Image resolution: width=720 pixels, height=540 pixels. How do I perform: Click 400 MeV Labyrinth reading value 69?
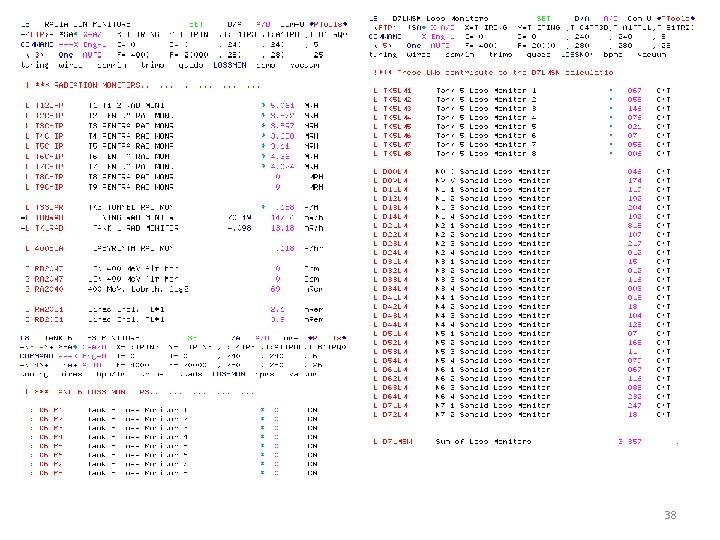coord(275,289)
